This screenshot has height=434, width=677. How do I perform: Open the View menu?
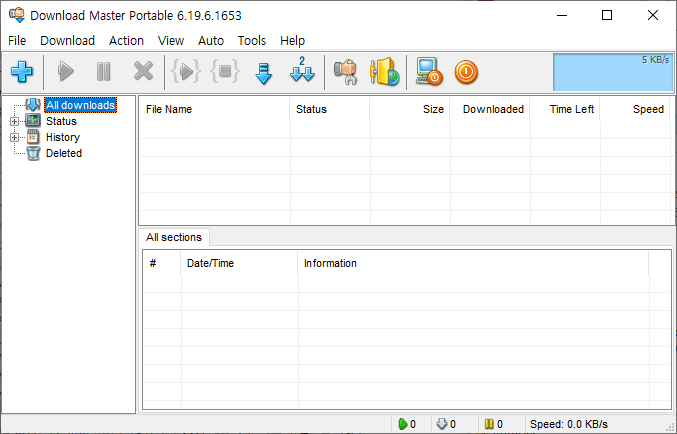(x=171, y=41)
